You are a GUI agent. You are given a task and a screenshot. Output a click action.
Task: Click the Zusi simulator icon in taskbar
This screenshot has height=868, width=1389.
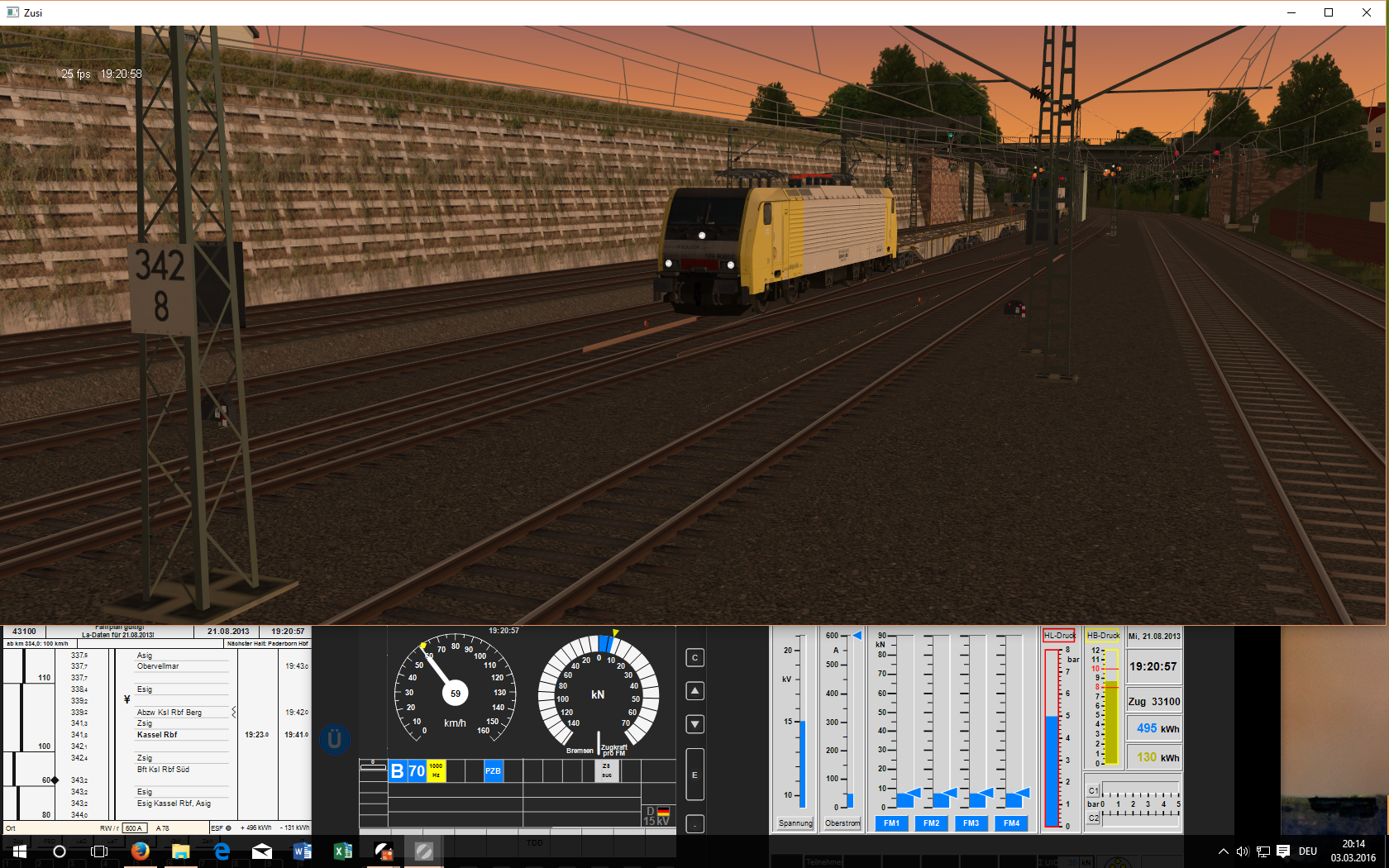(384, 851)
